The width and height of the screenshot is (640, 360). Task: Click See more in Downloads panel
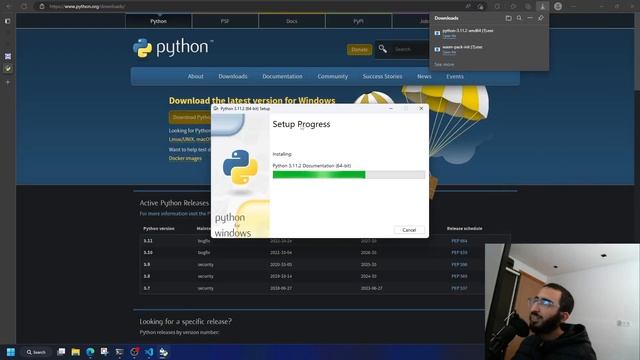pyautogui.click(x=444, y=64)
